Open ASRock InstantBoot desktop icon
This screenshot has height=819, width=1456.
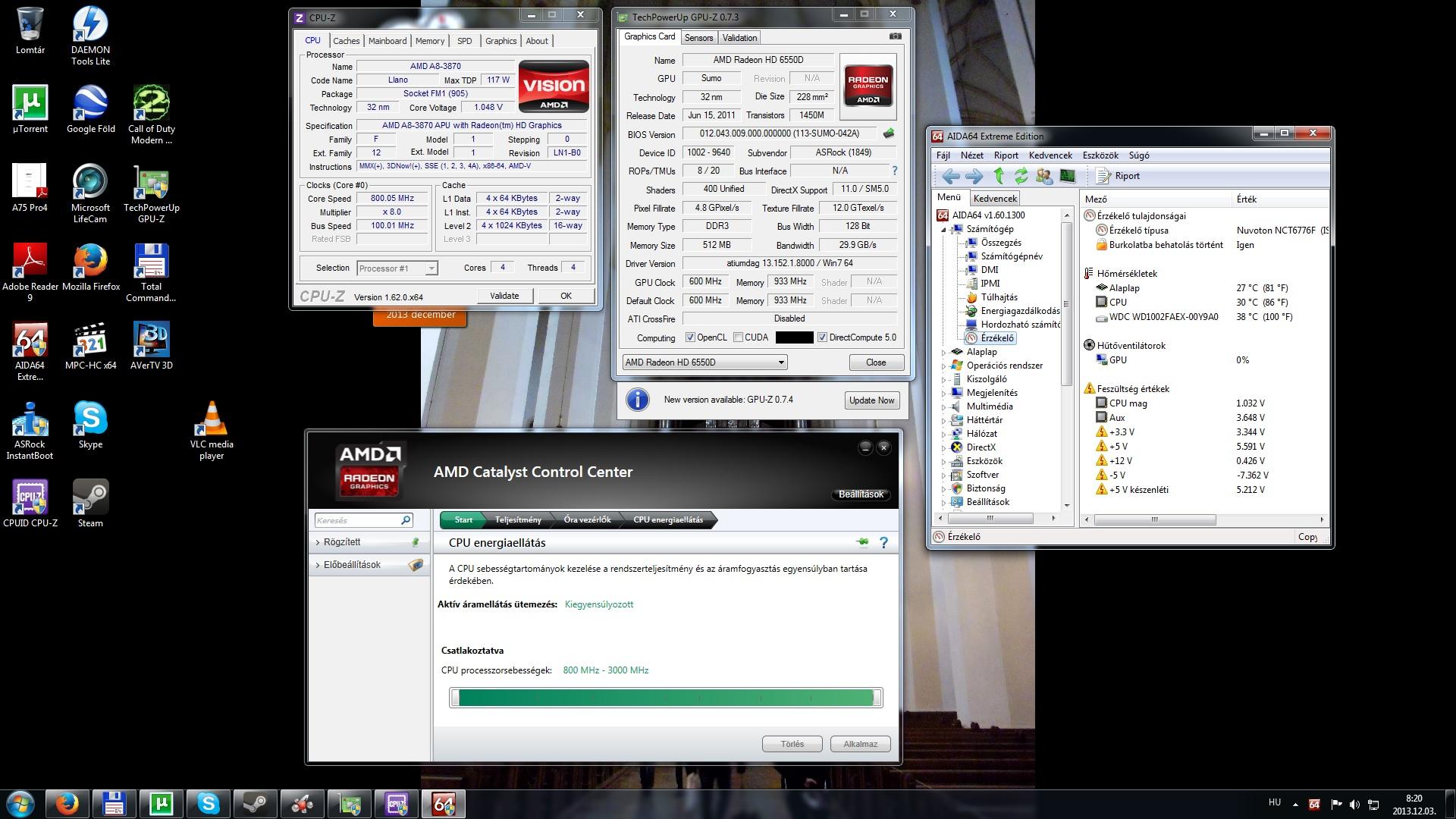click(30, 431)
